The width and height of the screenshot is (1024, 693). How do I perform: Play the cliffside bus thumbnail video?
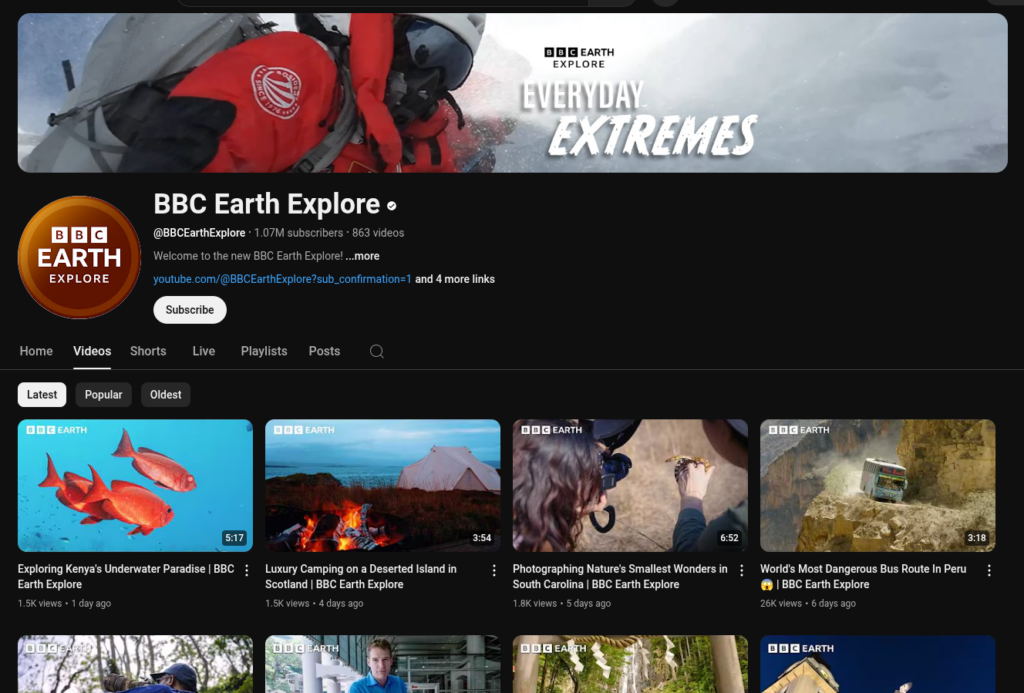[x=878, y=485]
